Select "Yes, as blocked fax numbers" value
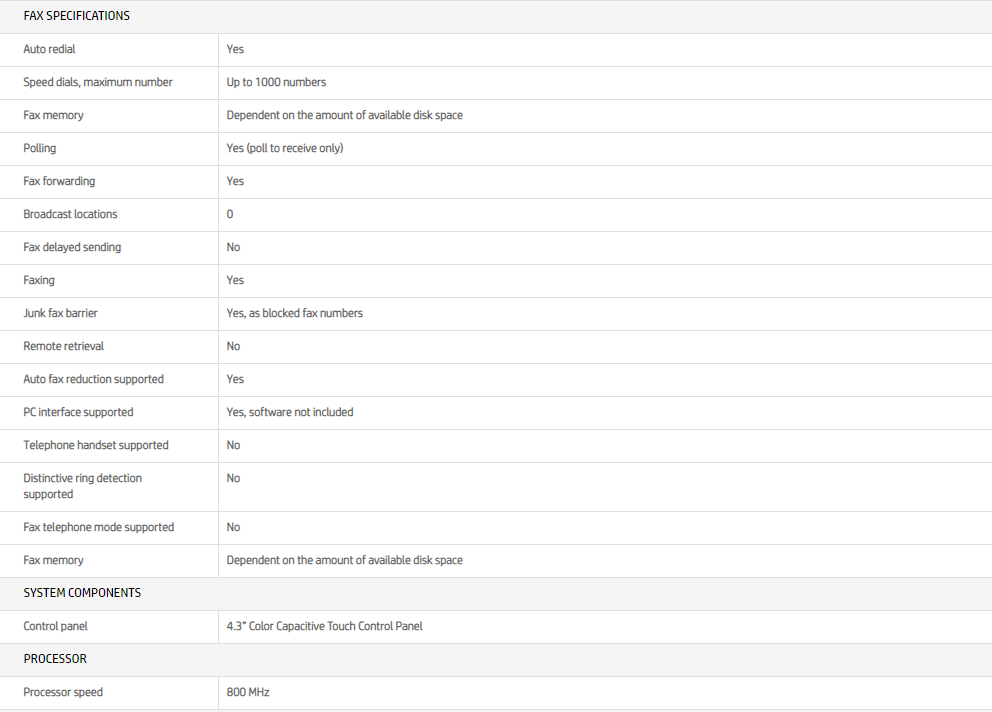This screenshot has width=992, height=712. click(294, 313)
